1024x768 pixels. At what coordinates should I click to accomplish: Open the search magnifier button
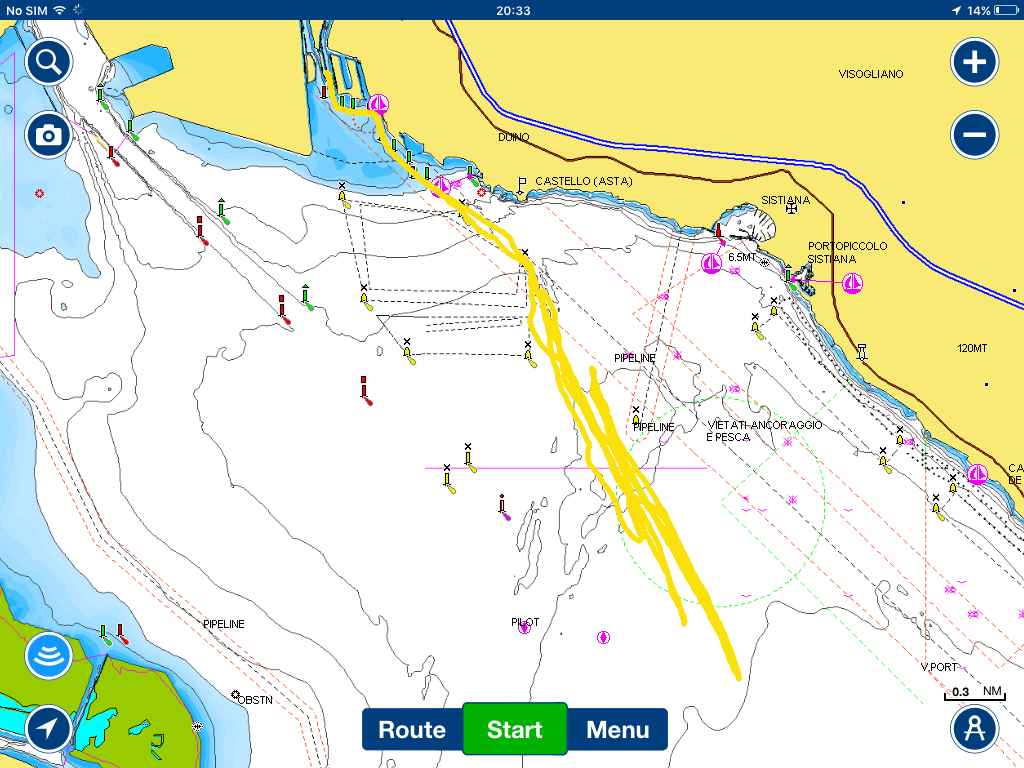coord(48,63)
